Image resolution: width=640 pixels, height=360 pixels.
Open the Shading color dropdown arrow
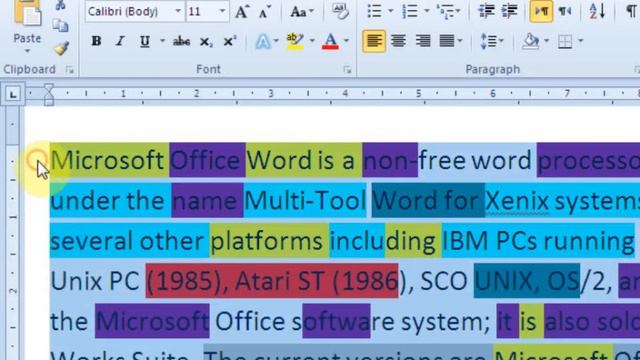(x=547, y=41)
